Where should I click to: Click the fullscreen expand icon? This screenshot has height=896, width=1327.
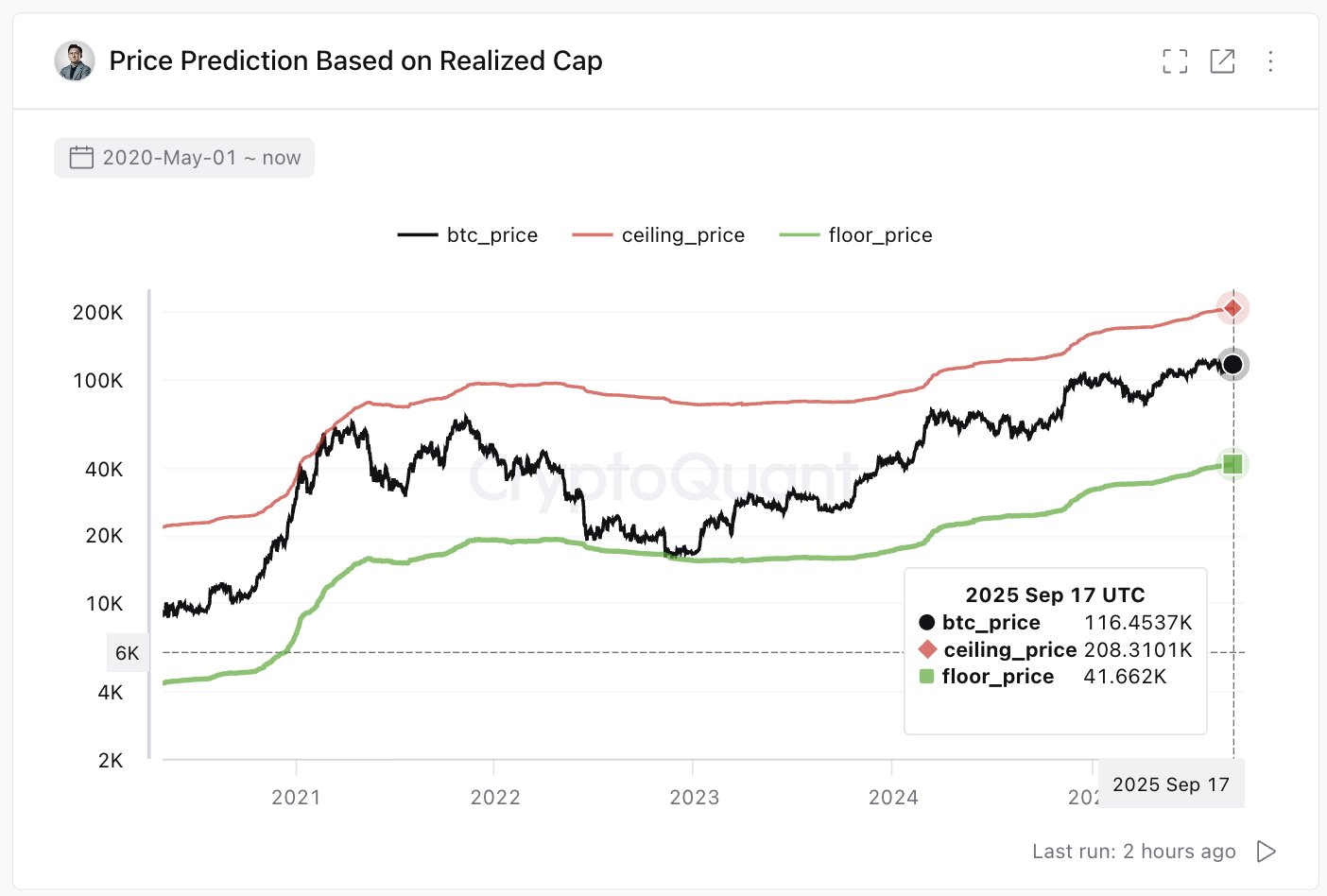[1174, 60]
